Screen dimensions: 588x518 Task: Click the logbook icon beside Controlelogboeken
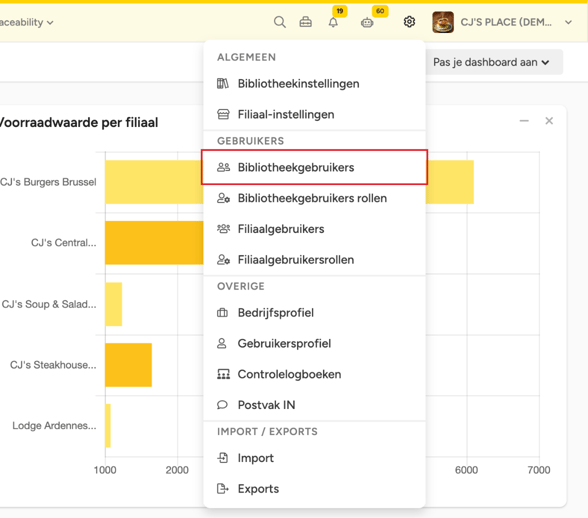(224, 374)
